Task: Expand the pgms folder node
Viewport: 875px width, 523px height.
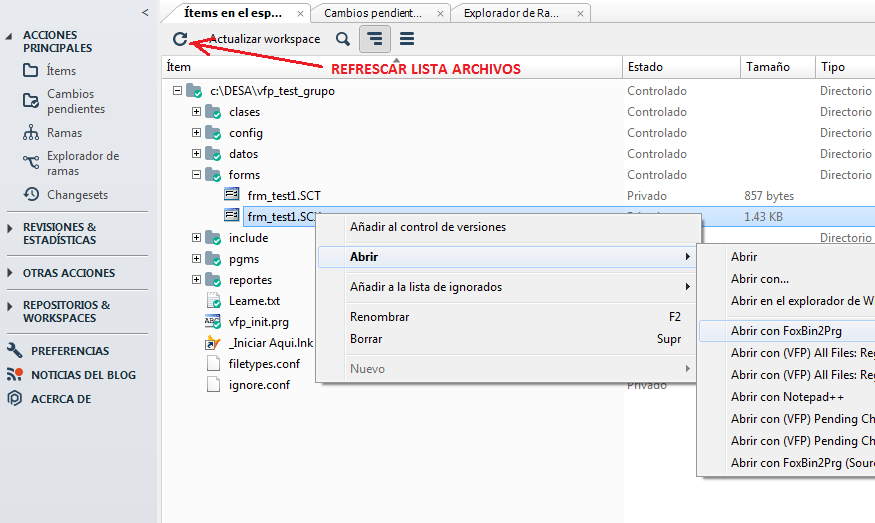Action: point(196,258)
